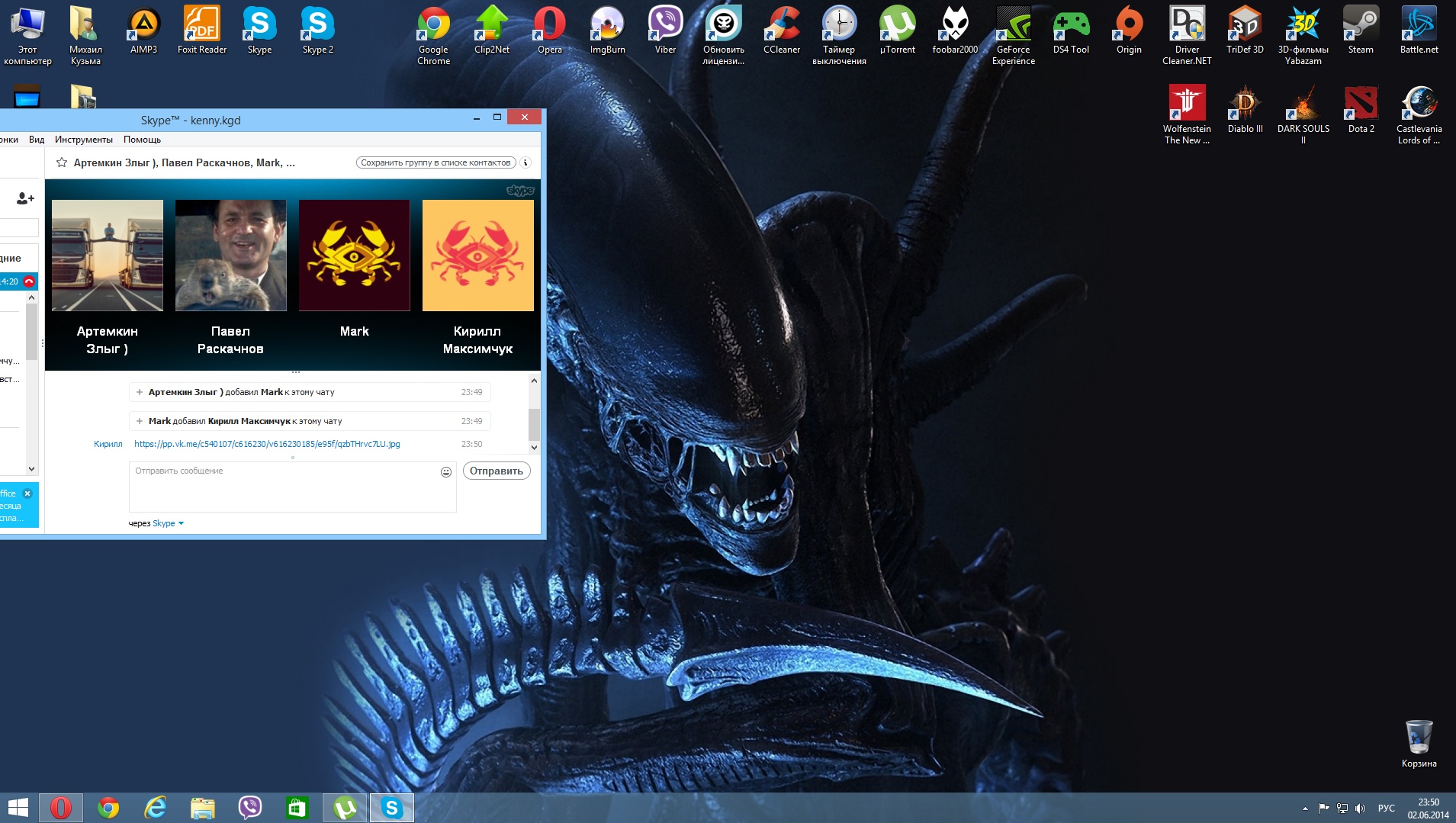Open the Вид menu in Skype

click(37, 140)
